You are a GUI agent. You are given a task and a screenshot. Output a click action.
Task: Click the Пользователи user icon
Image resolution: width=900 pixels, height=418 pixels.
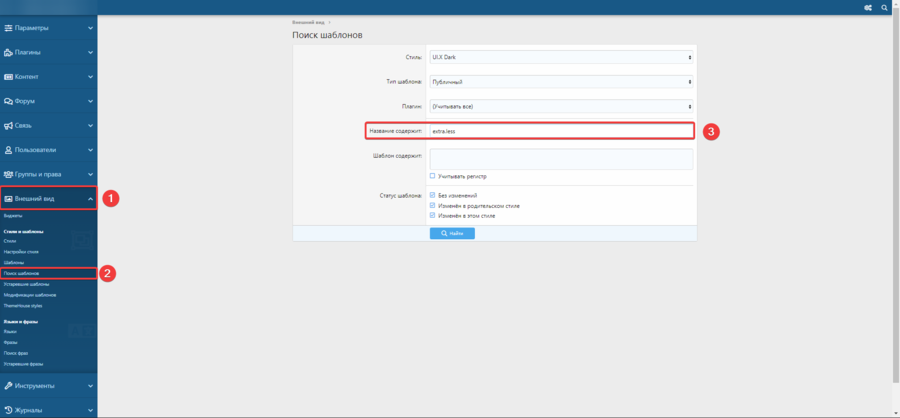(x=9, y=150)
